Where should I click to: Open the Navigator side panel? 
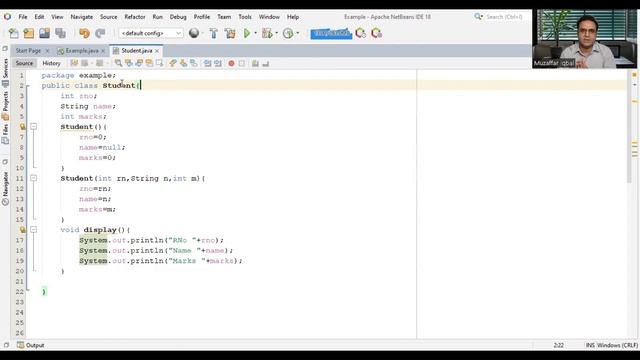5,188
